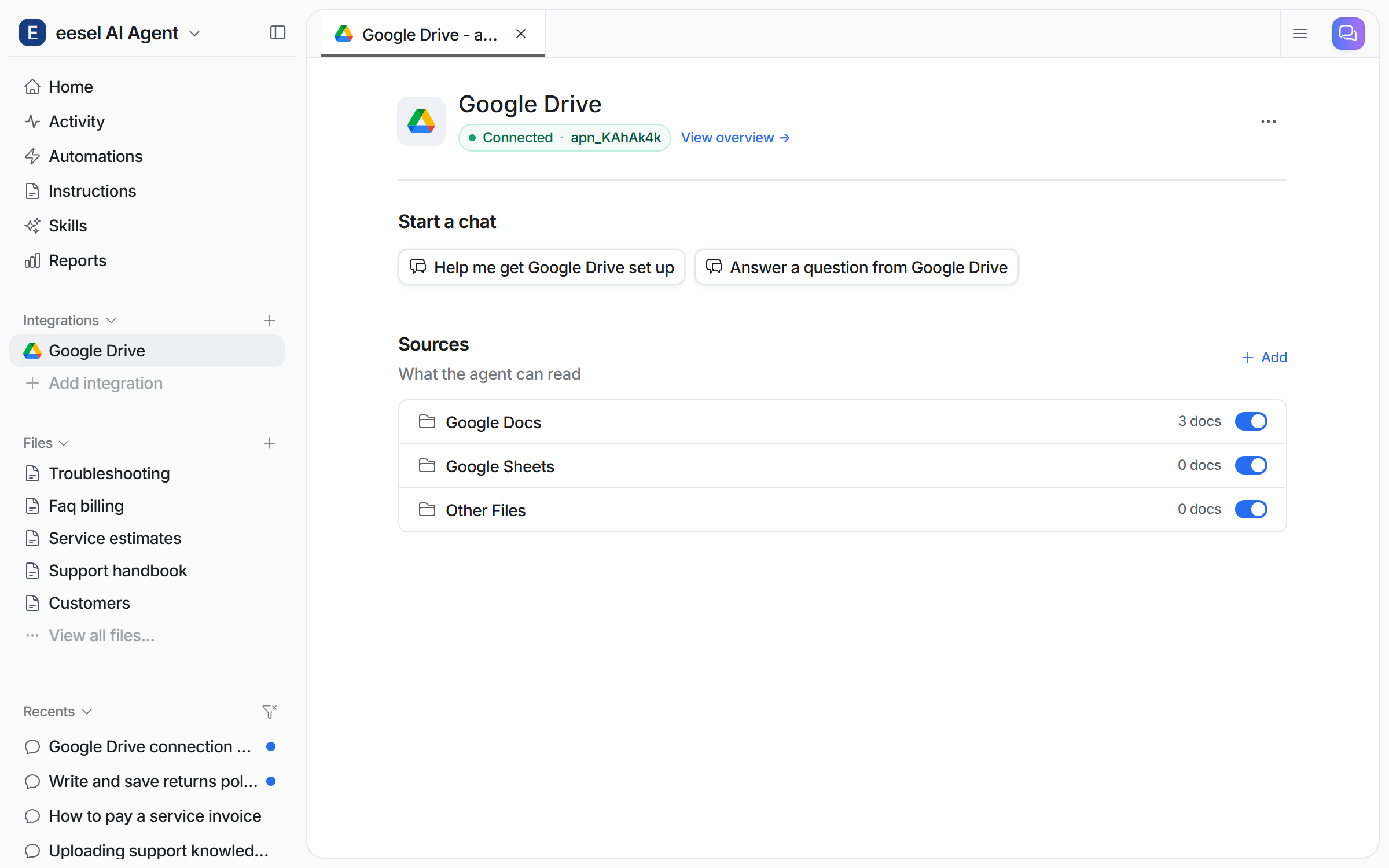Click Answer a question from Google Drive
Screen dimensions: 1389x868
point(857,267)
